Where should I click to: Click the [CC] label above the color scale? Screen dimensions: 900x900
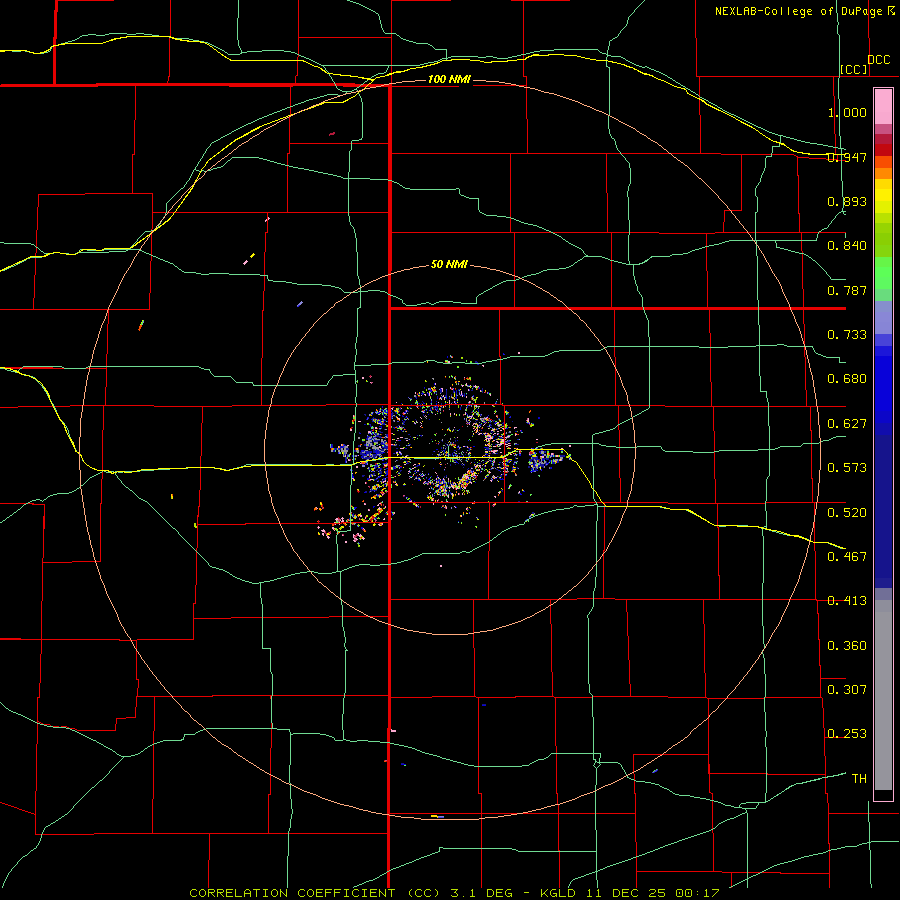point(854,69)
